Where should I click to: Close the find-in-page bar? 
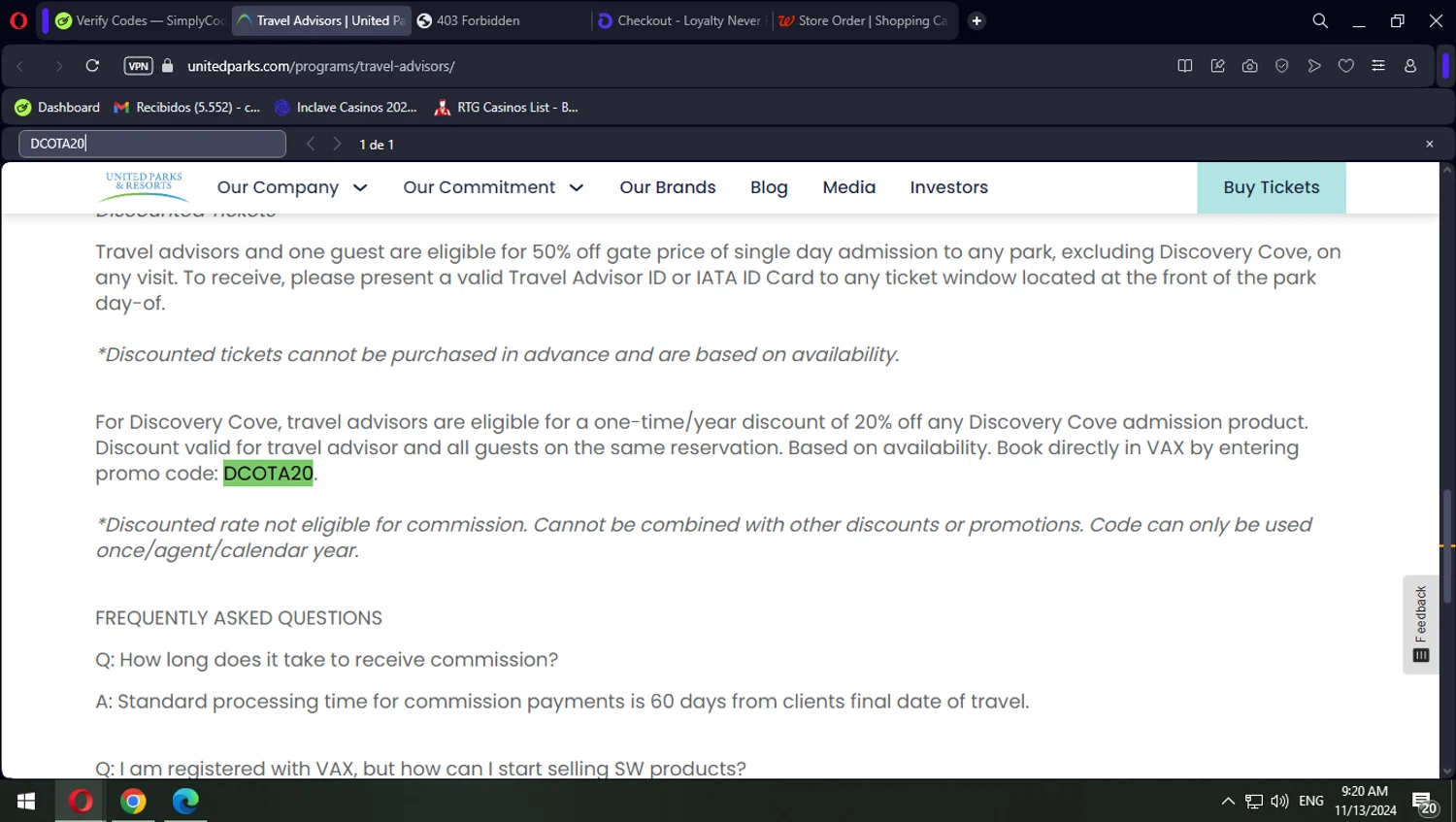click(x=1429, y=144)
